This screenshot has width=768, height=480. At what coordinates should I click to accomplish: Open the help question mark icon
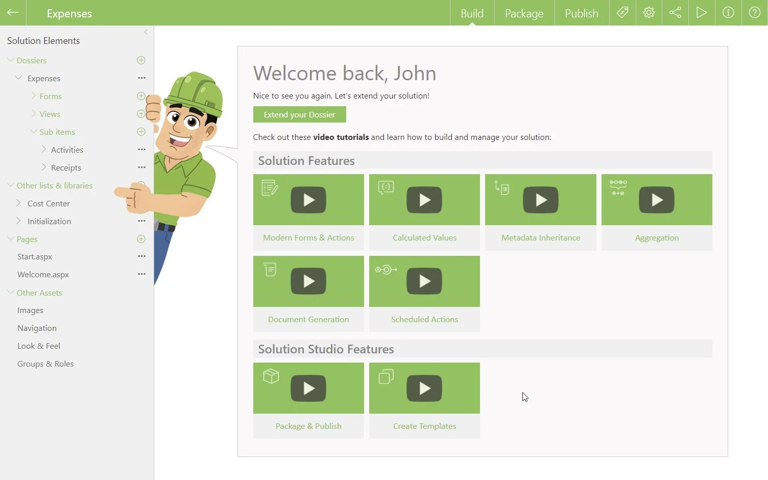click(755, 13)
